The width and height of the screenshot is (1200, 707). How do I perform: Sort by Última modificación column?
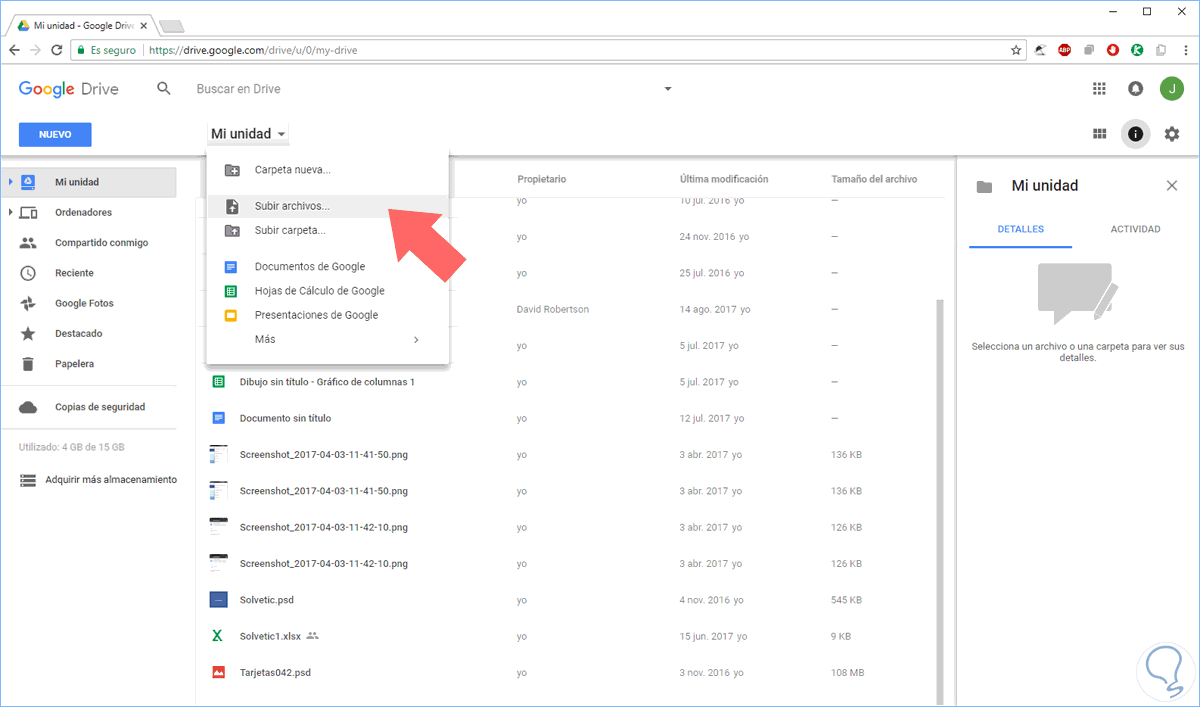coord(724,179)
